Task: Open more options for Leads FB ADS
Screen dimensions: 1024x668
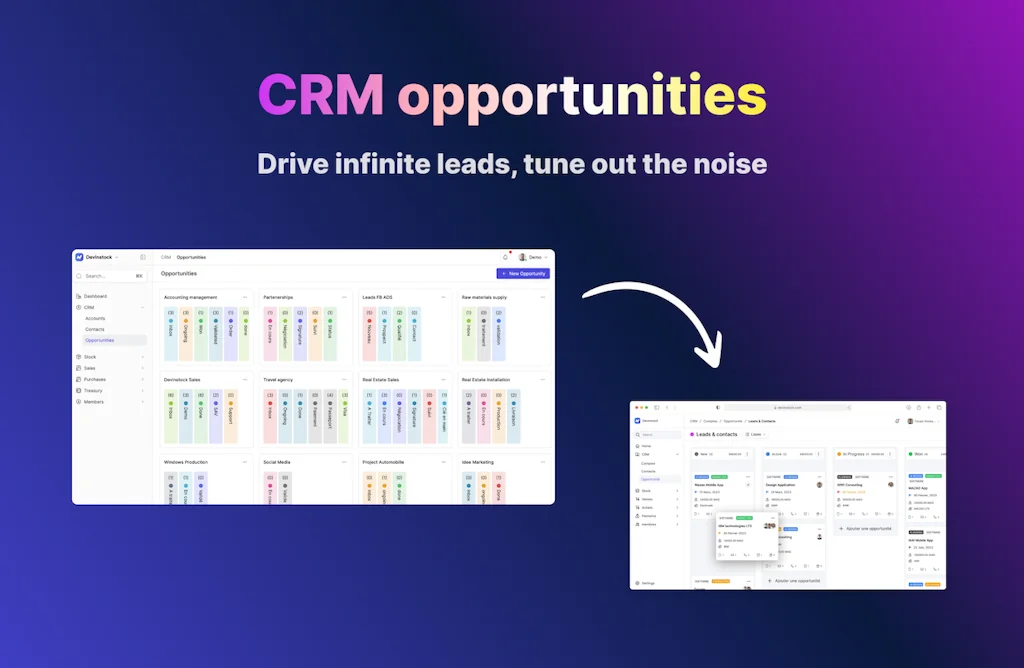Action: pos(444,297)
